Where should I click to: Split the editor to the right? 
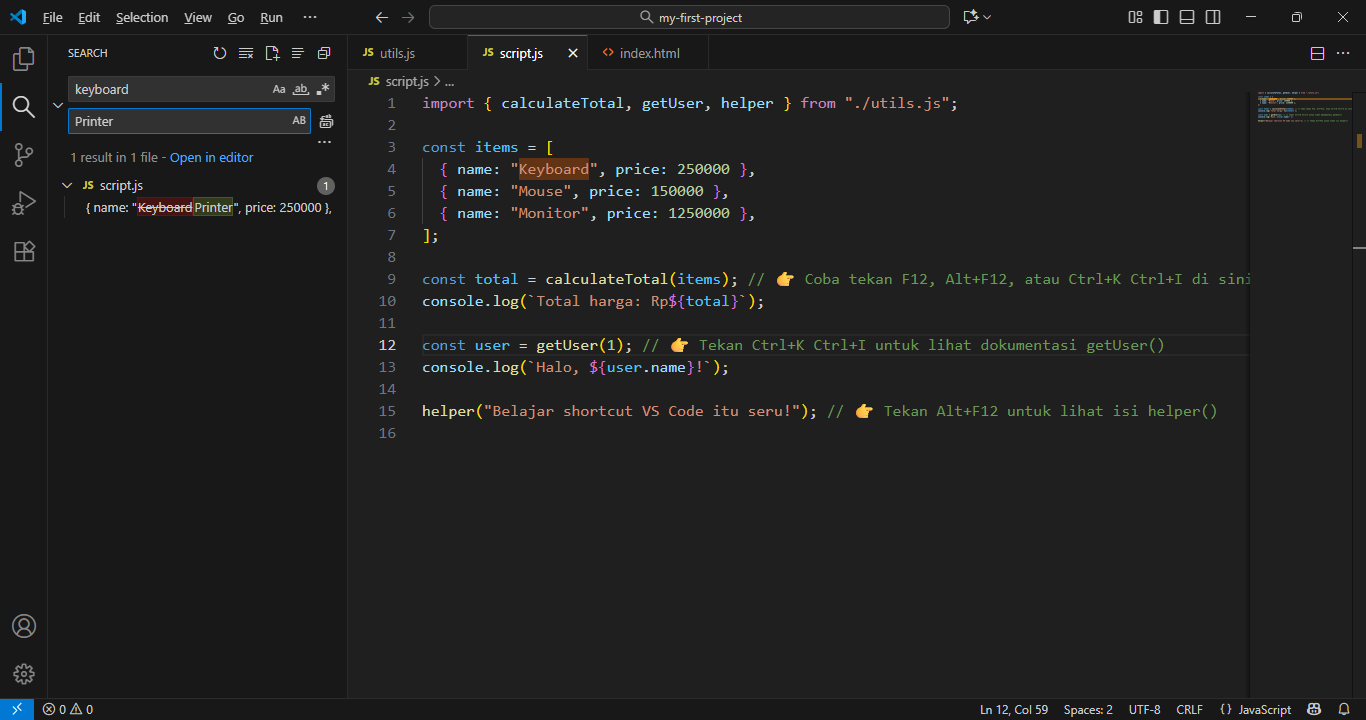(x=1317, y=53)
